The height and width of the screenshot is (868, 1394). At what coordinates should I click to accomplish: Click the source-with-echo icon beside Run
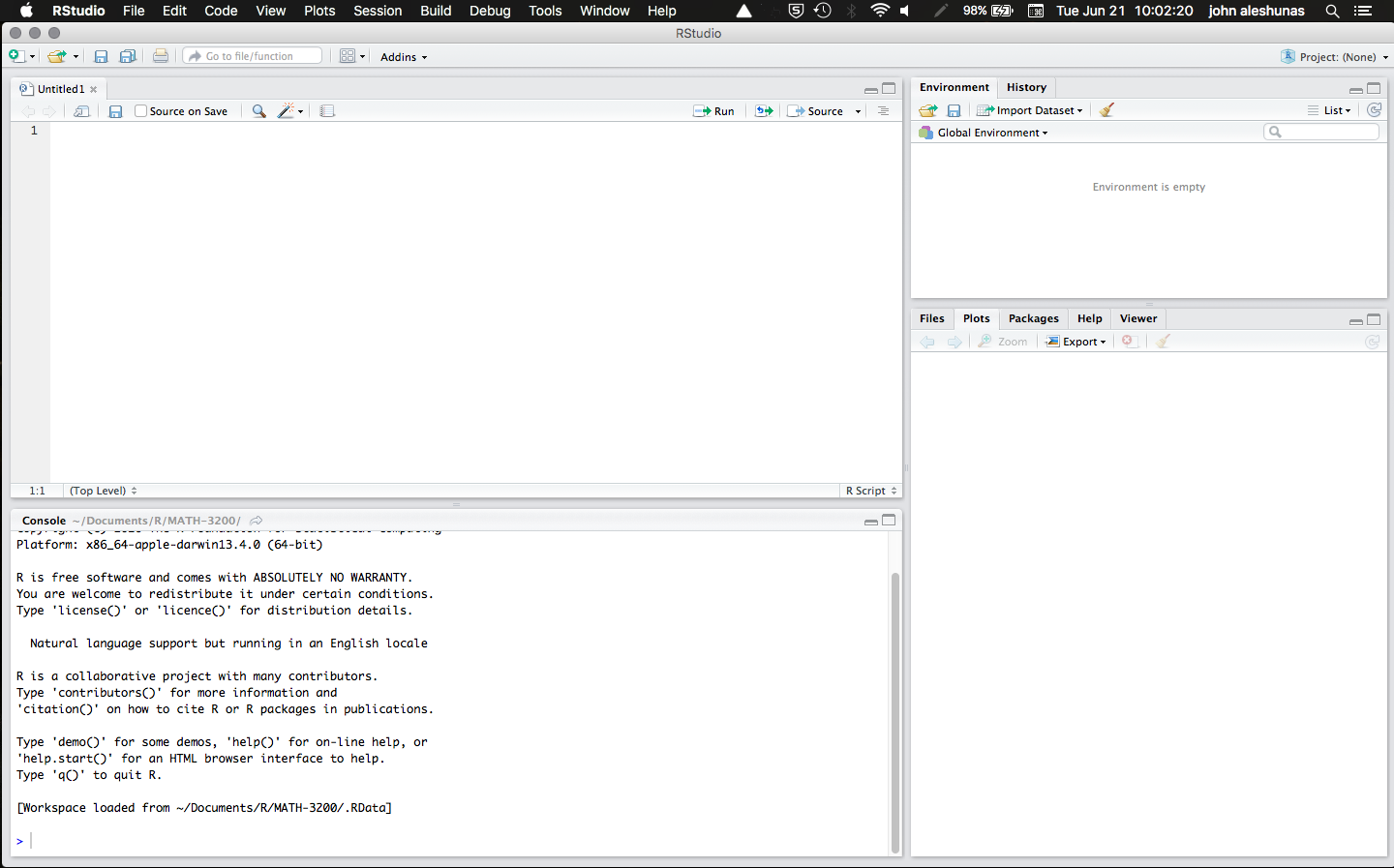[763, 110]
